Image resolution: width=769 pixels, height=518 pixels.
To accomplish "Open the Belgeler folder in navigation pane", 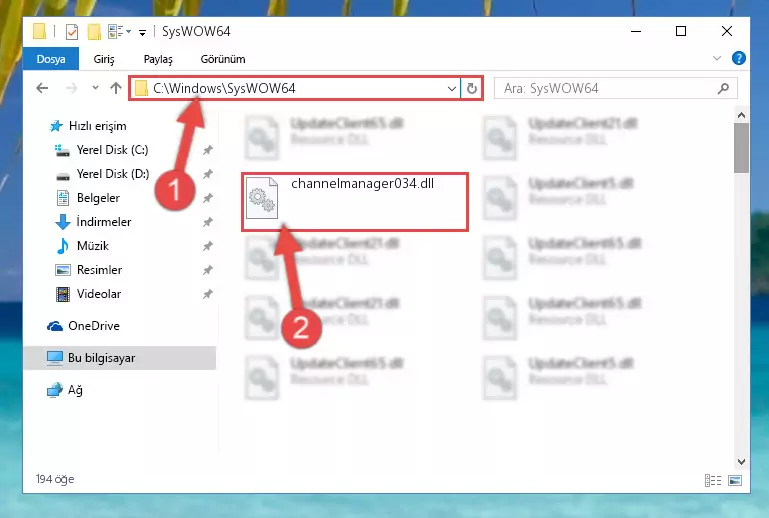I will [x=98, y=198].
